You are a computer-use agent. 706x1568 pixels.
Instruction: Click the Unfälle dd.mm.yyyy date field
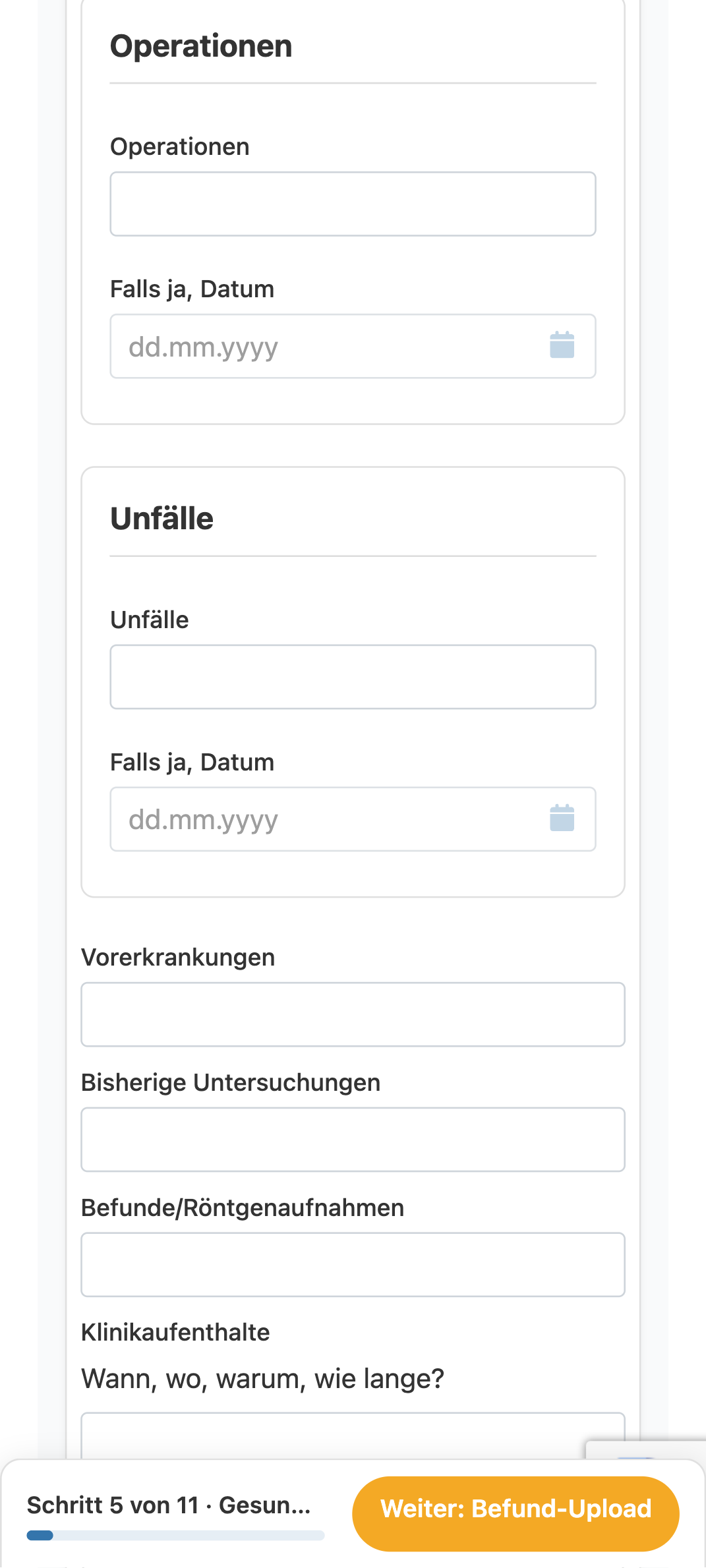[x=353, y=819]
